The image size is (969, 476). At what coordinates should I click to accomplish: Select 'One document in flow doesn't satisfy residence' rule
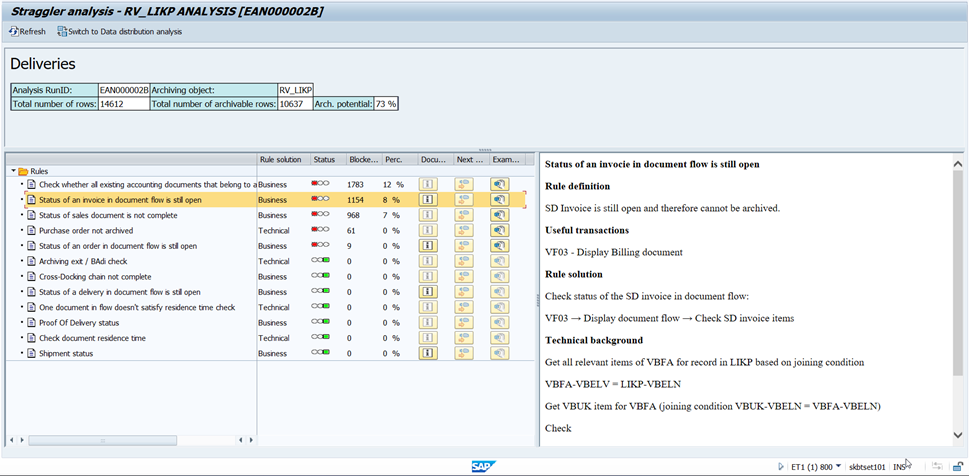137,307
